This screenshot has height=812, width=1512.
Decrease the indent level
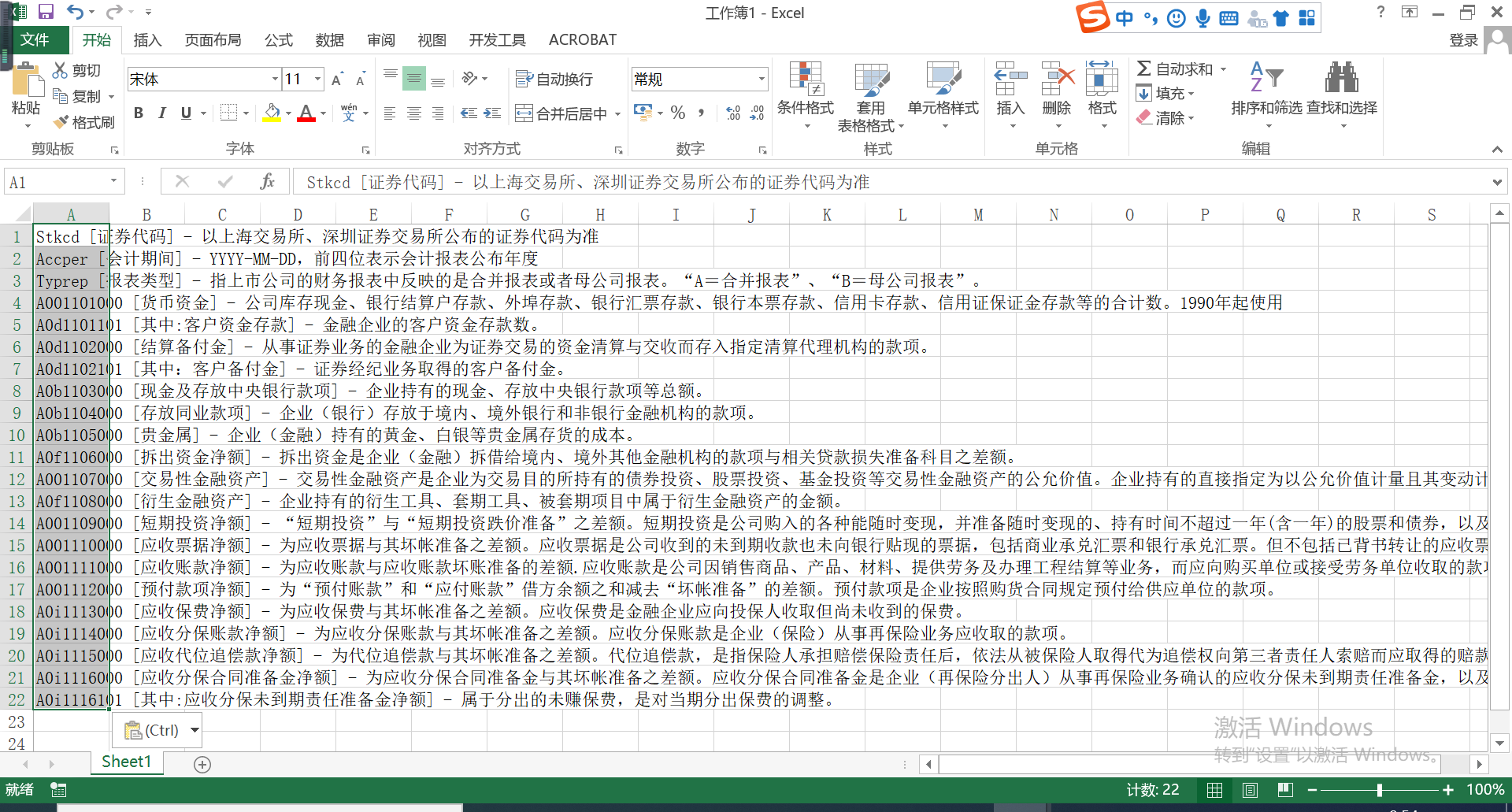tap(469, 113)
